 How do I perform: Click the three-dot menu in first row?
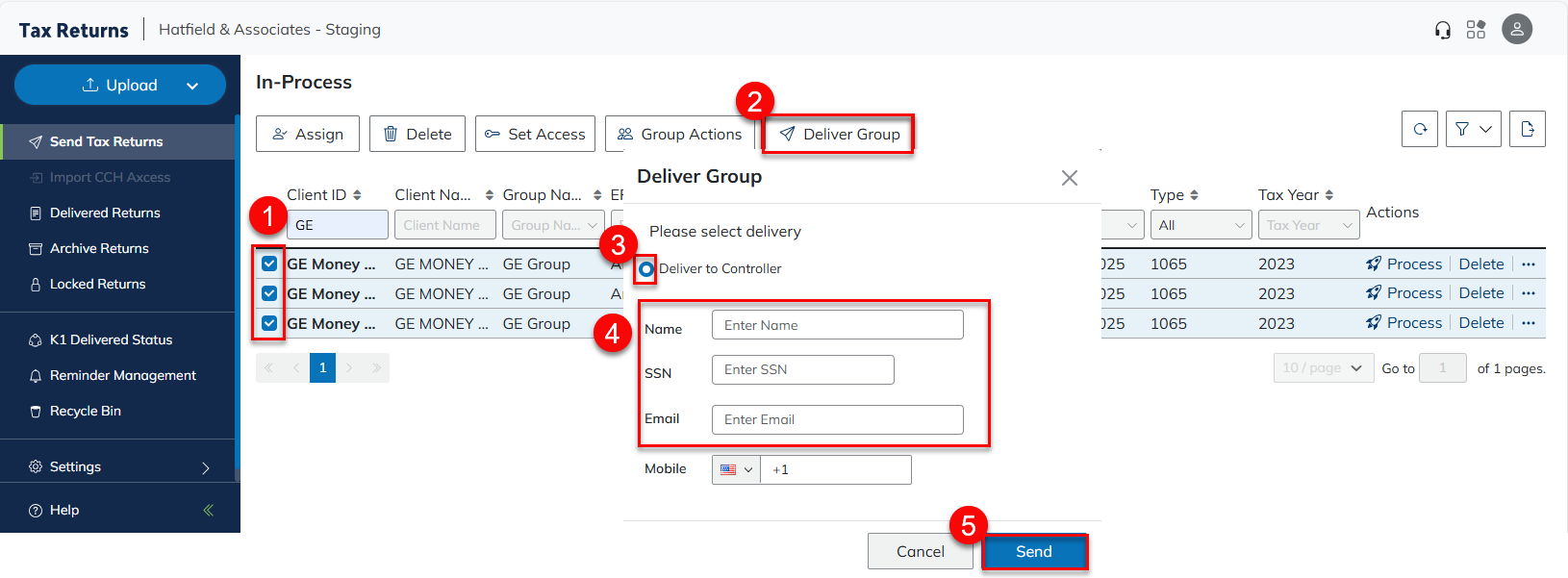click(x=1529, y=264)
